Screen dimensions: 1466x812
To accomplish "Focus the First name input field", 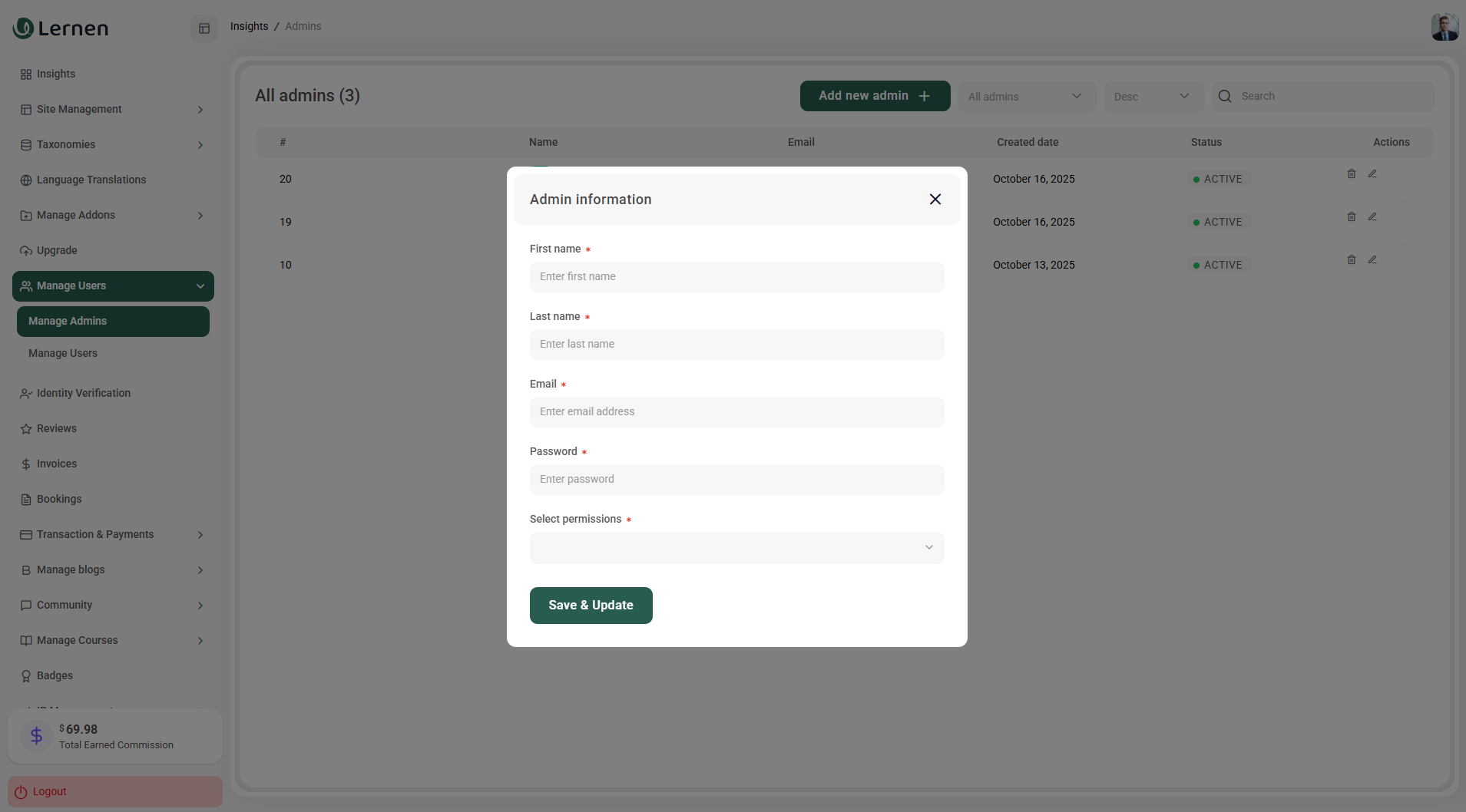I will point(736,277).
